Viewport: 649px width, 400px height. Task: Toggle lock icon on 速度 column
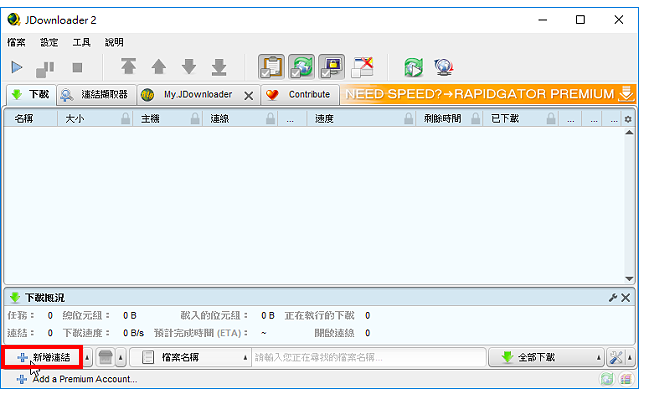(x=409, y=119)
